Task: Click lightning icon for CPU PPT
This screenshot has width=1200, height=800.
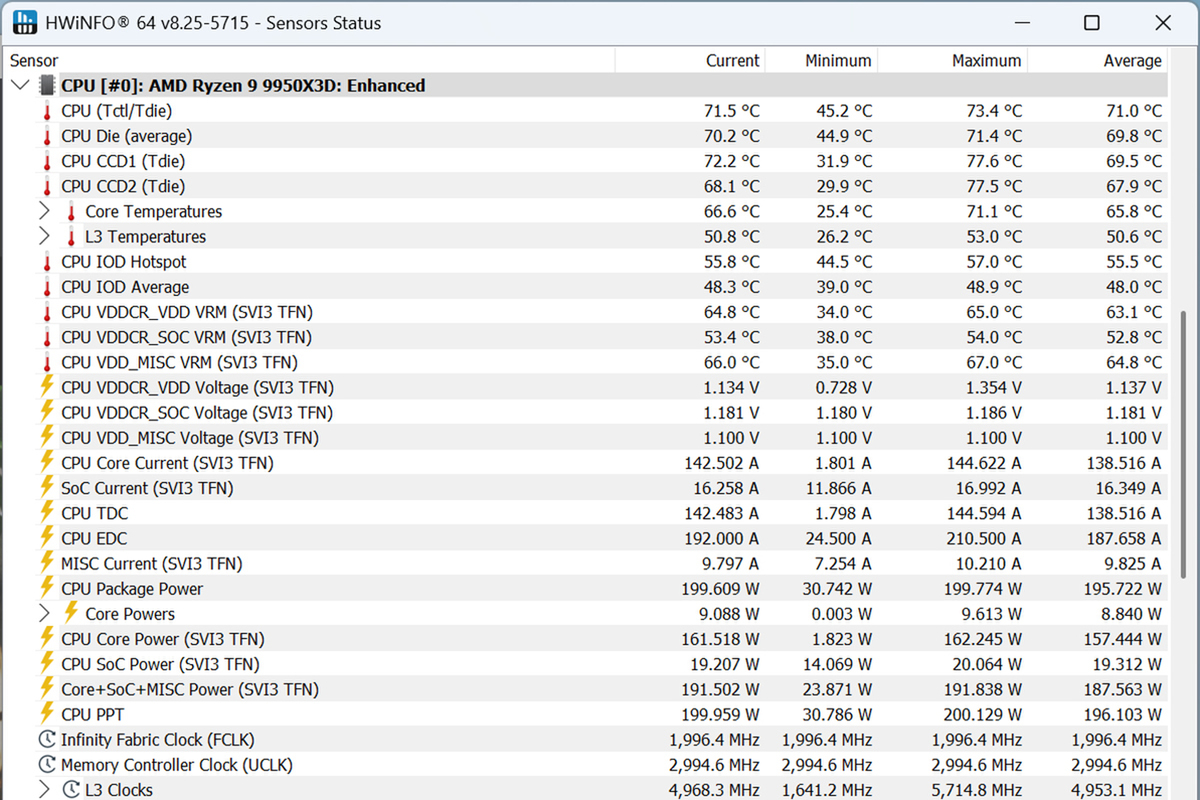Action: click(x=46, y=714)
